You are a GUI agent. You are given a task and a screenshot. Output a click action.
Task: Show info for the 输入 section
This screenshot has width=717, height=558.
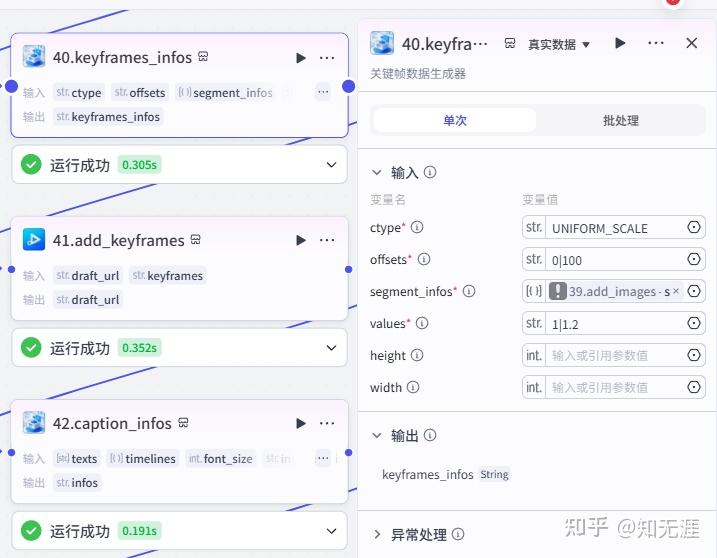(x=430, y=172)
